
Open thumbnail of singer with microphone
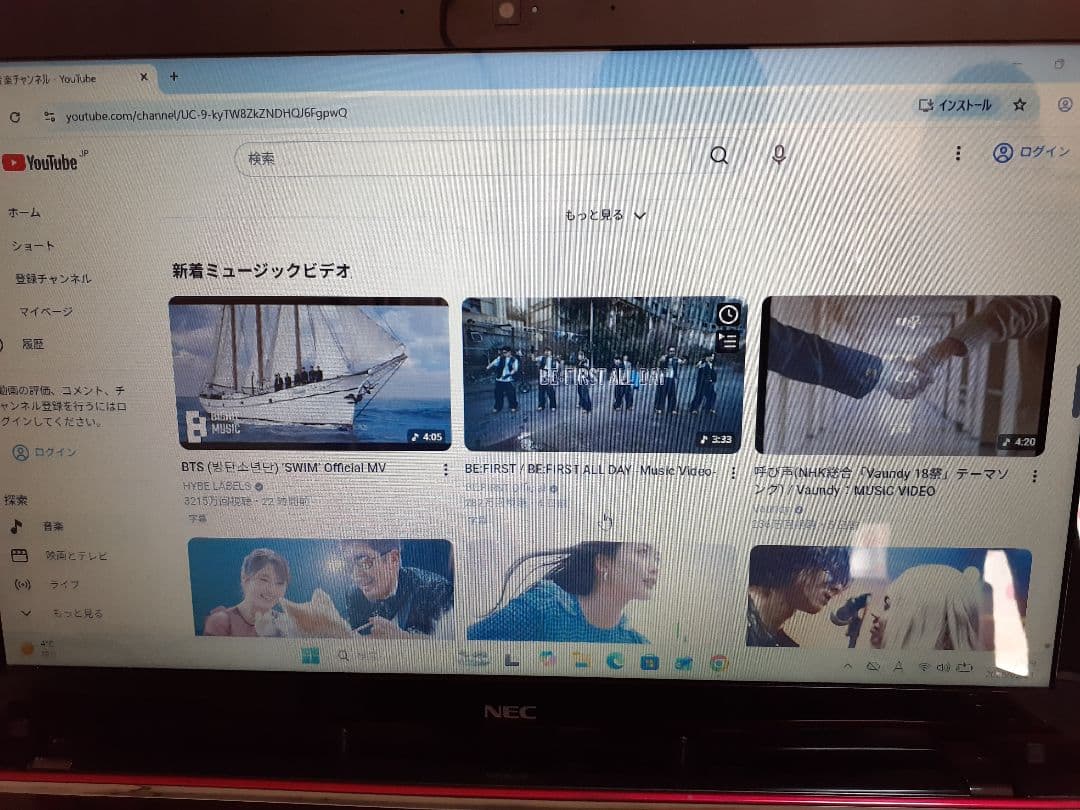point(890,596)
